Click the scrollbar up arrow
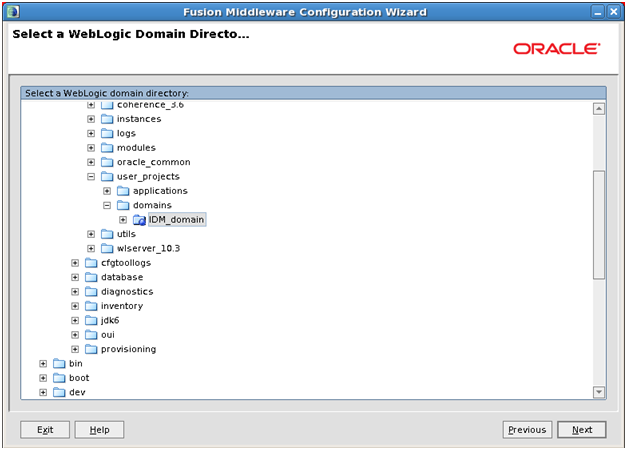Viewport: 627px width, 450px height. click(599, 109)
